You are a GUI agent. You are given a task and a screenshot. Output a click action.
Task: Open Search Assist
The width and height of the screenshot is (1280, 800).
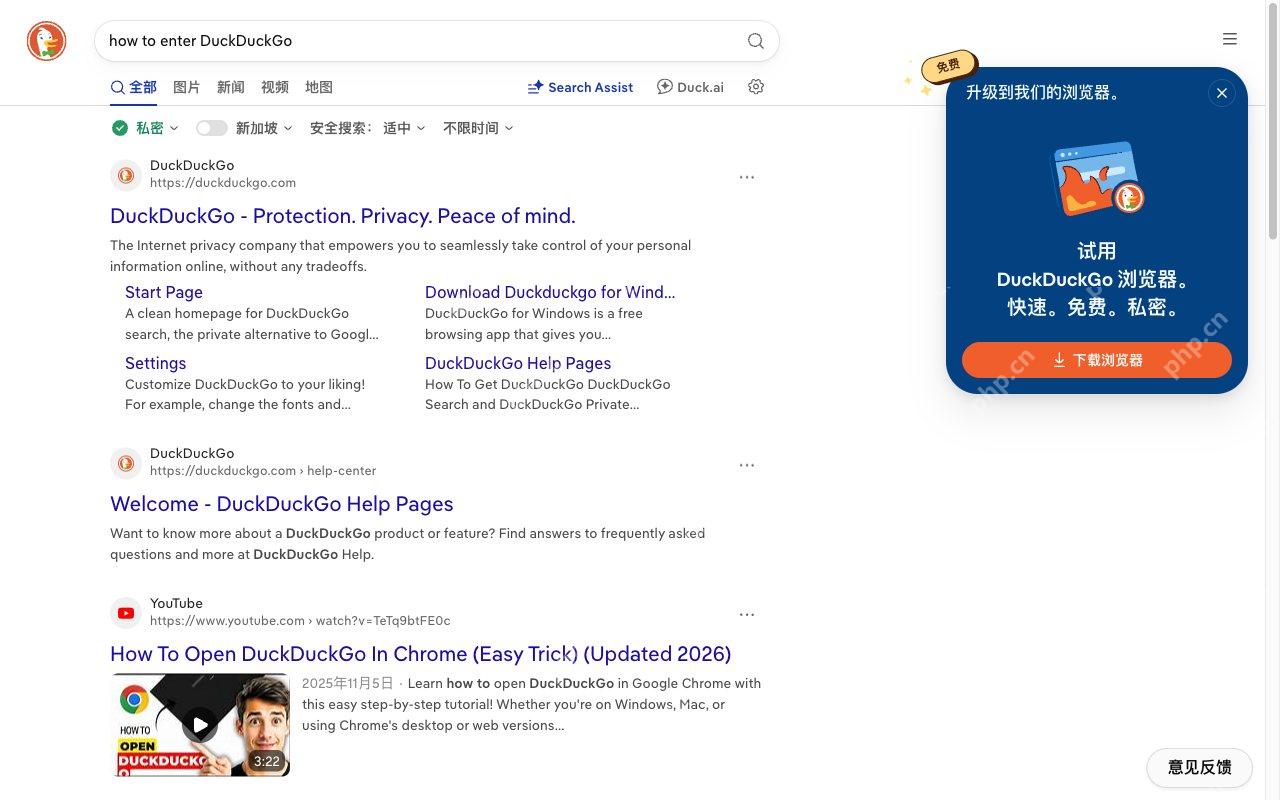580,87
